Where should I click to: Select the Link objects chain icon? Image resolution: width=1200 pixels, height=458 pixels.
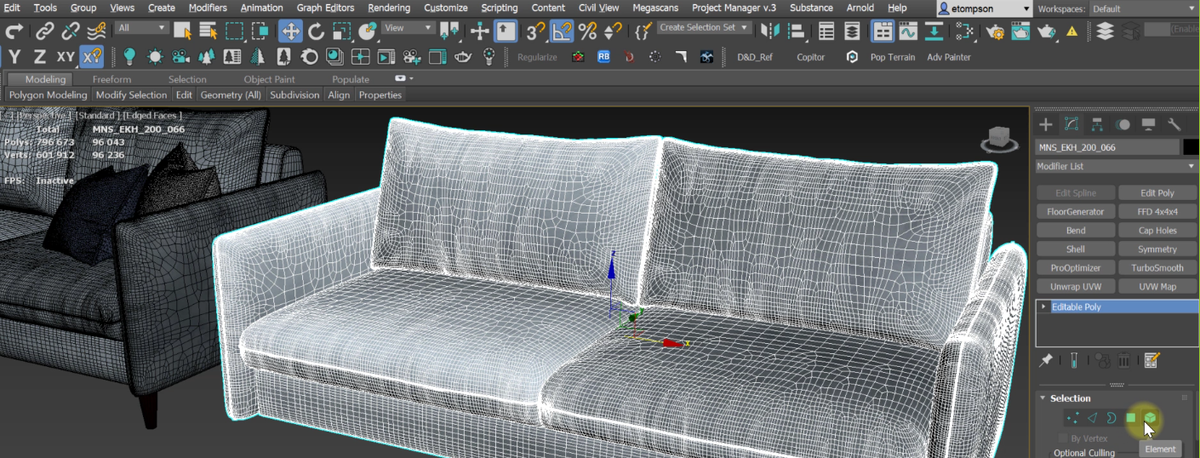point(44,31)
